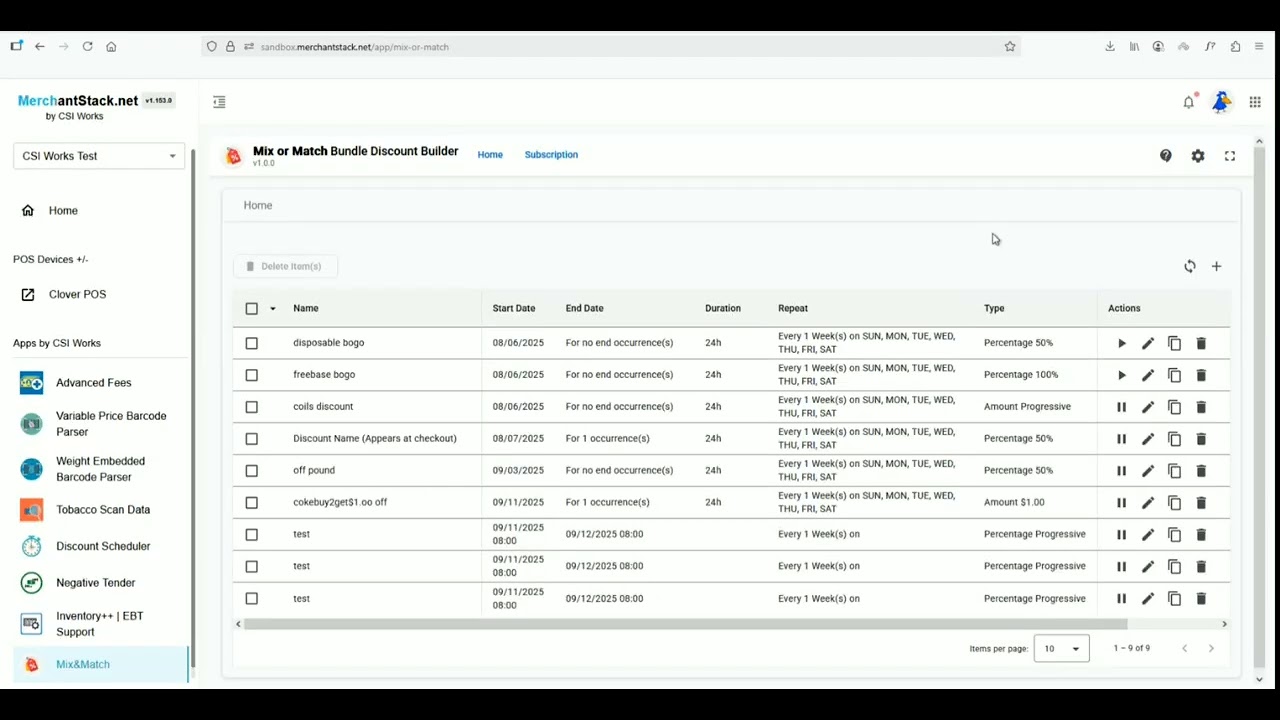Go back in browser

point(40,46)
